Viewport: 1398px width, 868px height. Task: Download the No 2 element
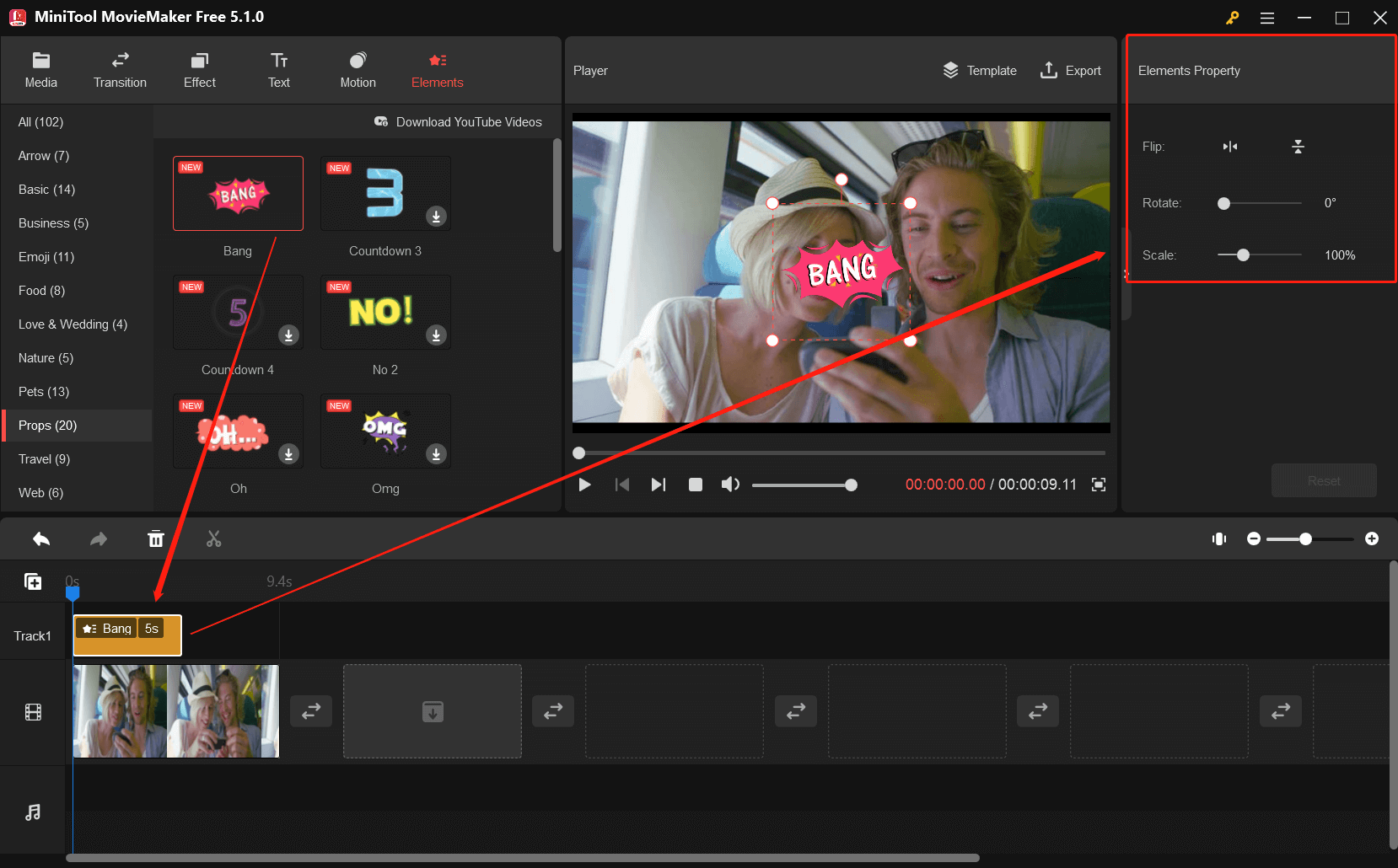pyautogui.click(x=436, y=335)
